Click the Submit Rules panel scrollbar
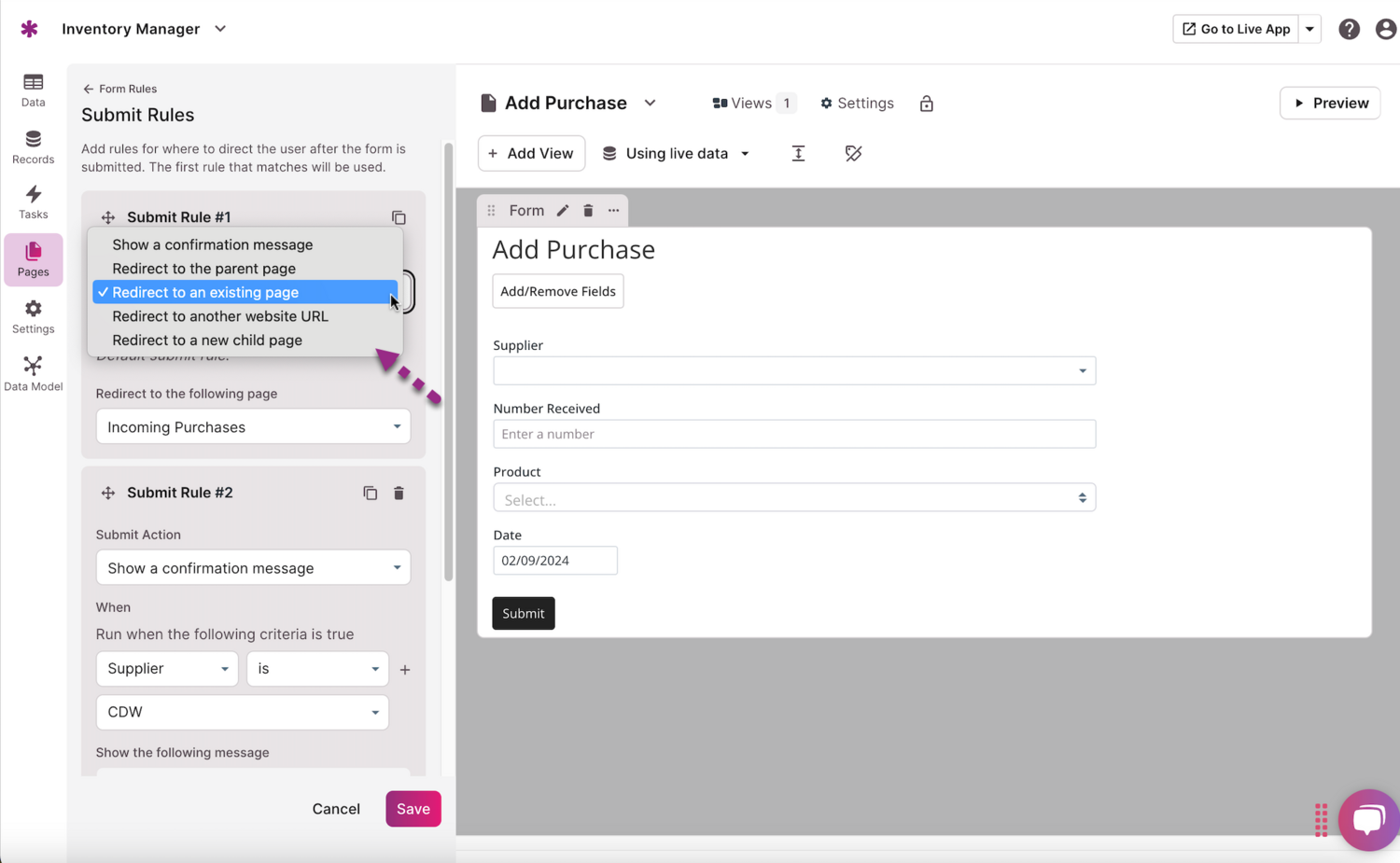1400x863 pixels. (449, 362)
